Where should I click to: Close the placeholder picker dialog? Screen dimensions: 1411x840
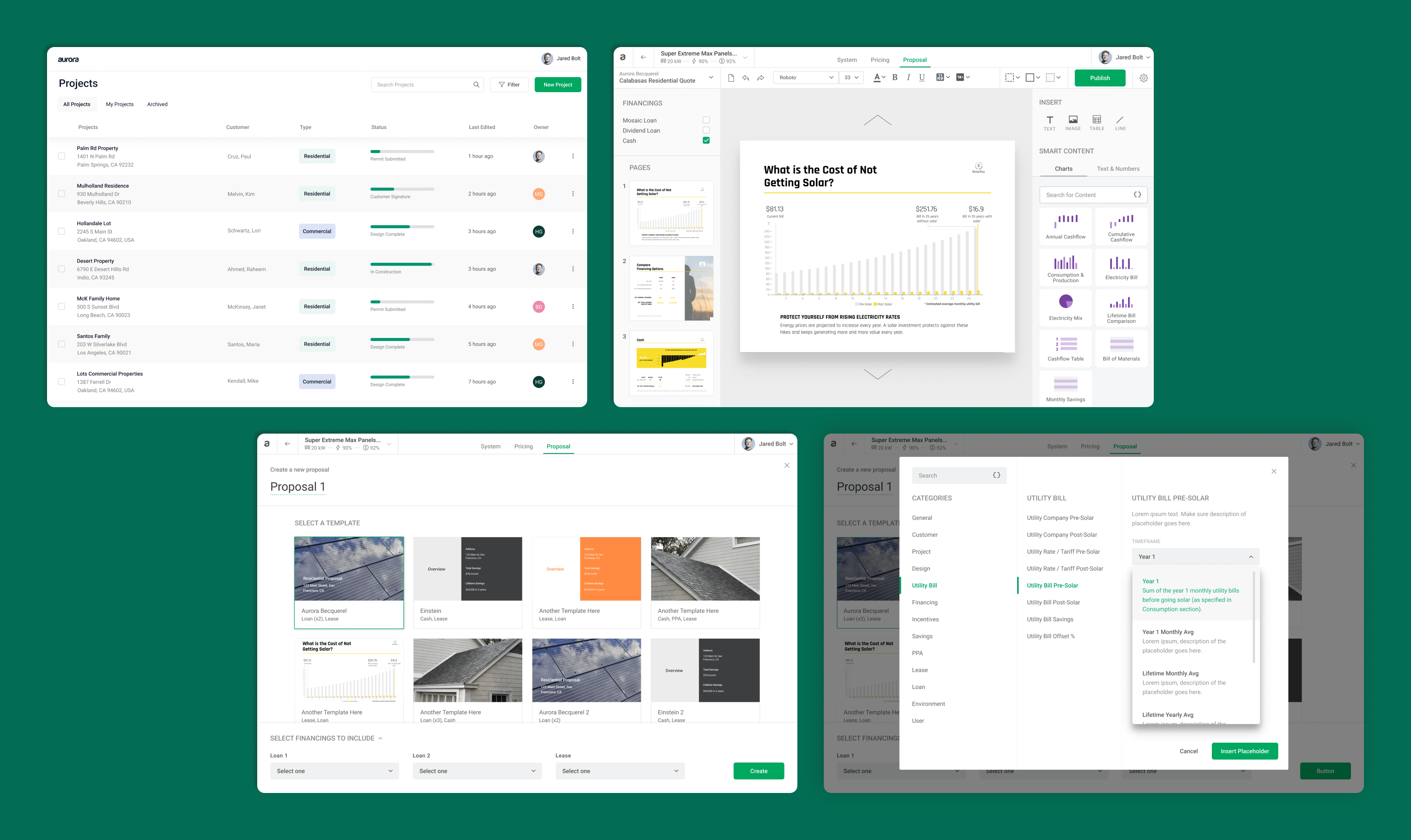pyautogui.click(x=1274, y=471)
